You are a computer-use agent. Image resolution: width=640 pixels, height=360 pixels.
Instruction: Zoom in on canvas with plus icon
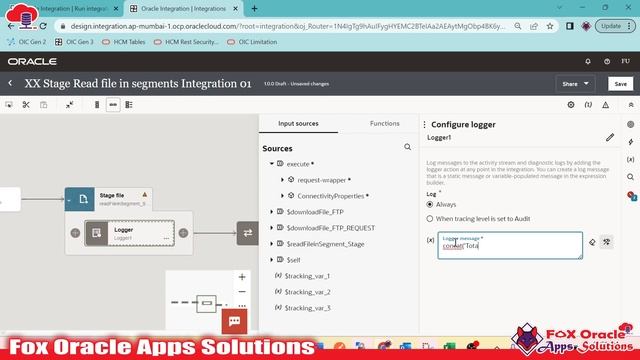point(242,277)
